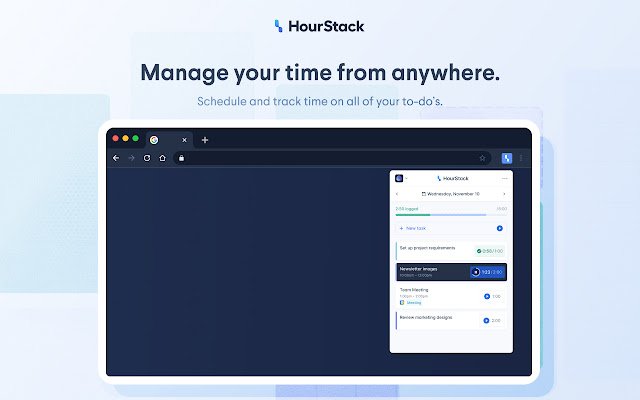
Task: Click the logged time progress bar
Action: 451,215
